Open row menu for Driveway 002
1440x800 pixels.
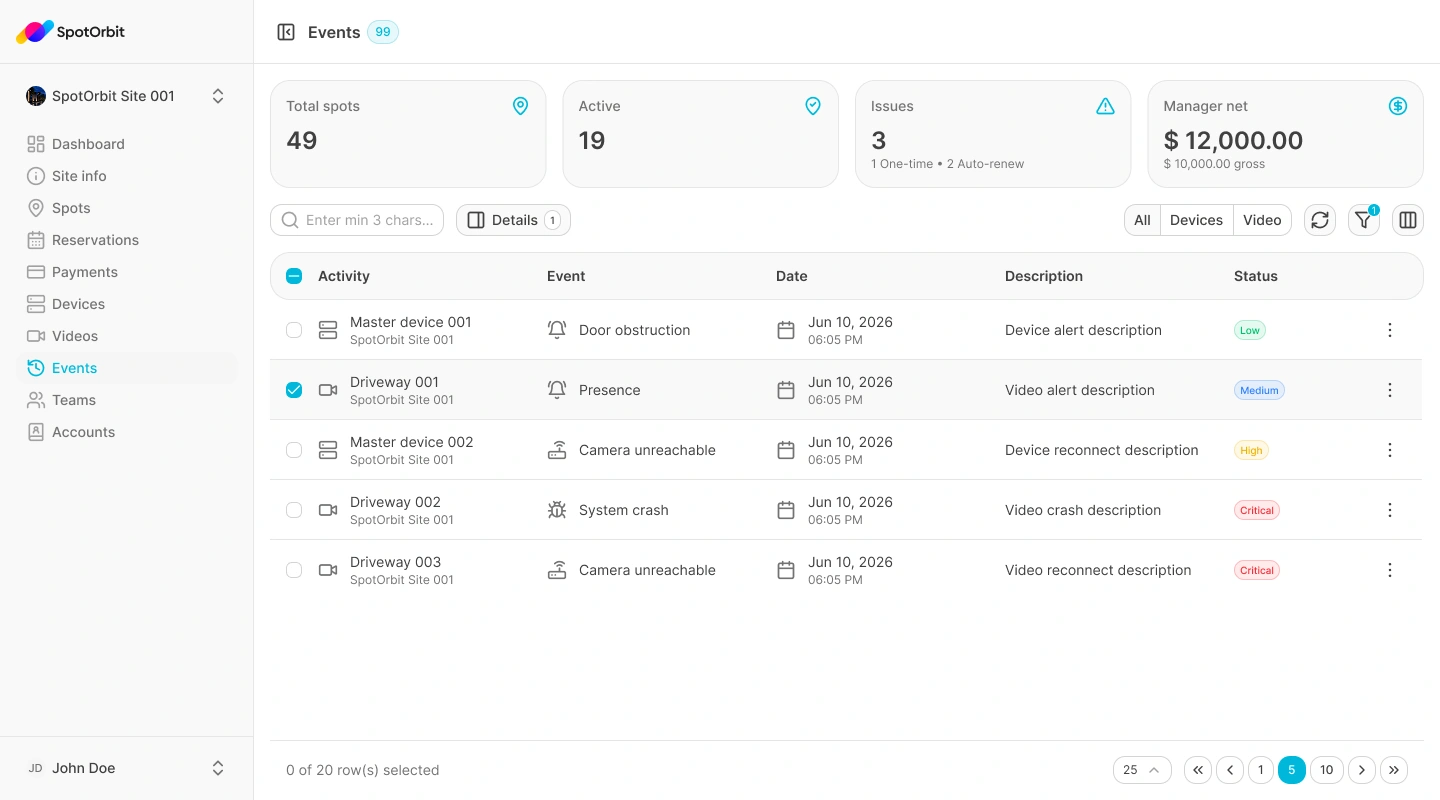[1390, 510]
